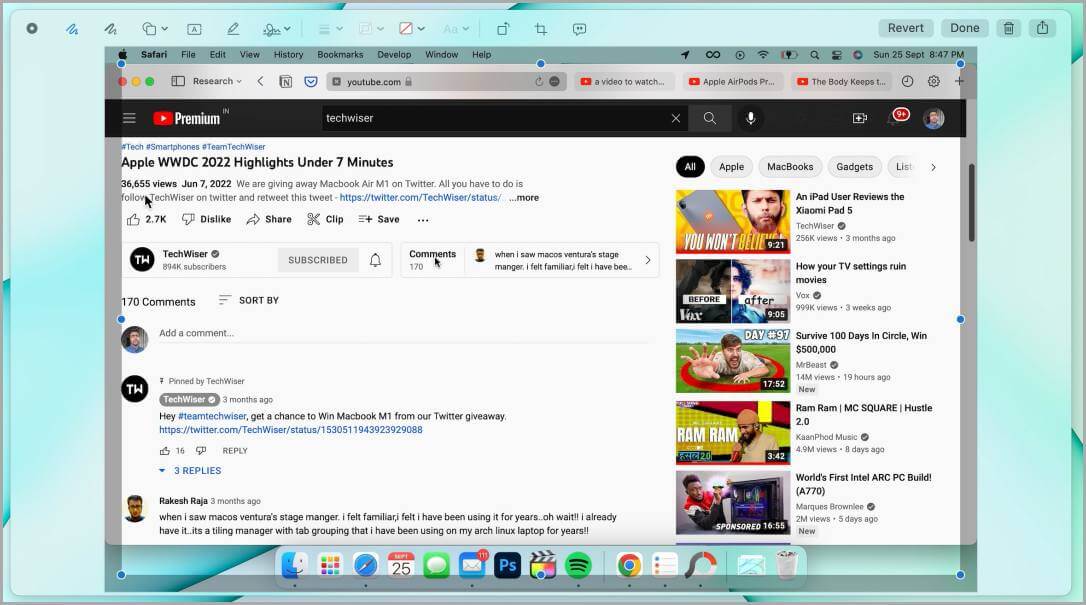Image resolution: width=1086 pixels, height=605 pixels.
Task: Open the Border Color dropdown in markup toolbar
Action: (x=371, y=29)
